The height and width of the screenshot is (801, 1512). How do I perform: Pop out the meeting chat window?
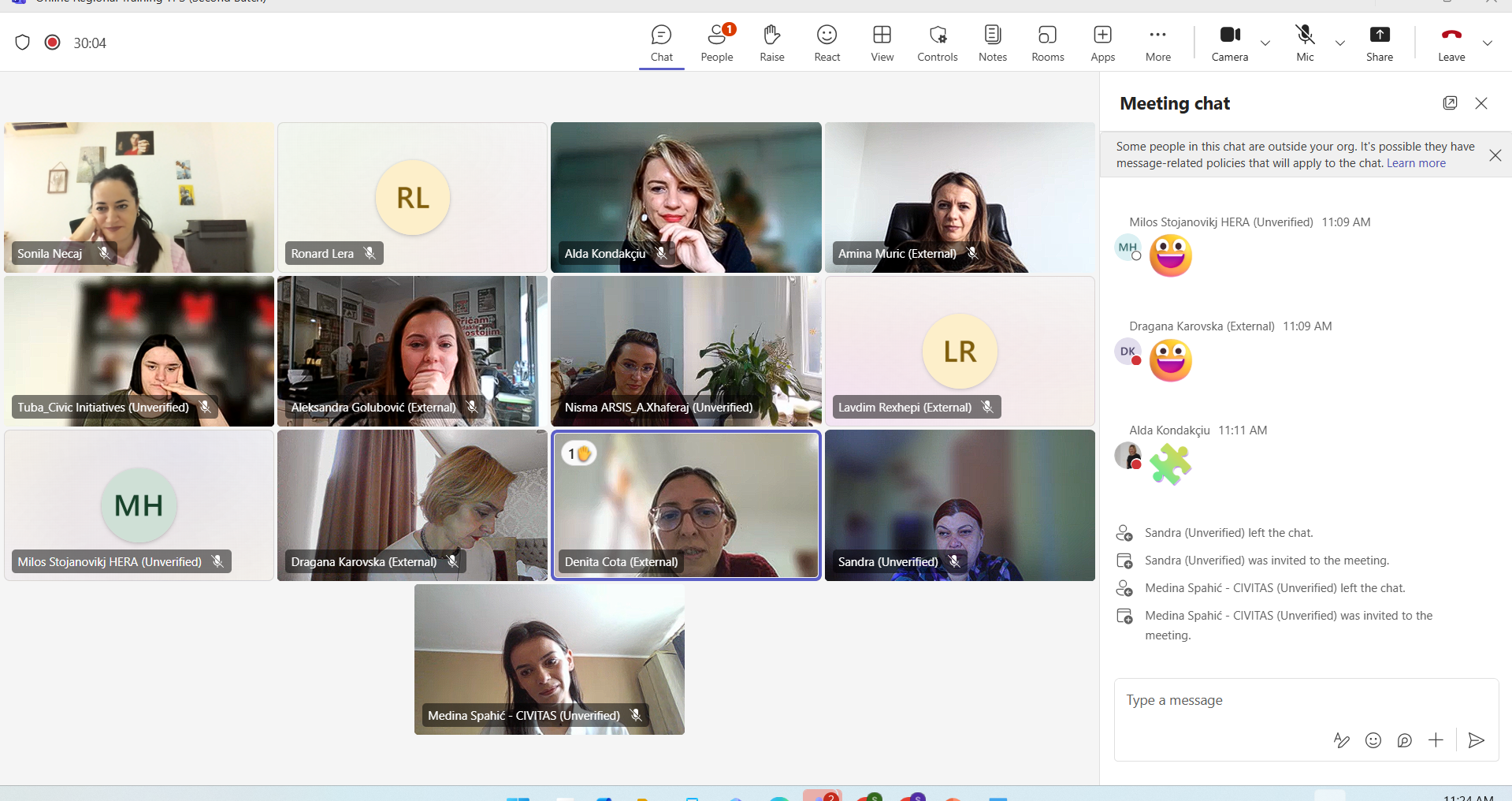pos(1450,103)
